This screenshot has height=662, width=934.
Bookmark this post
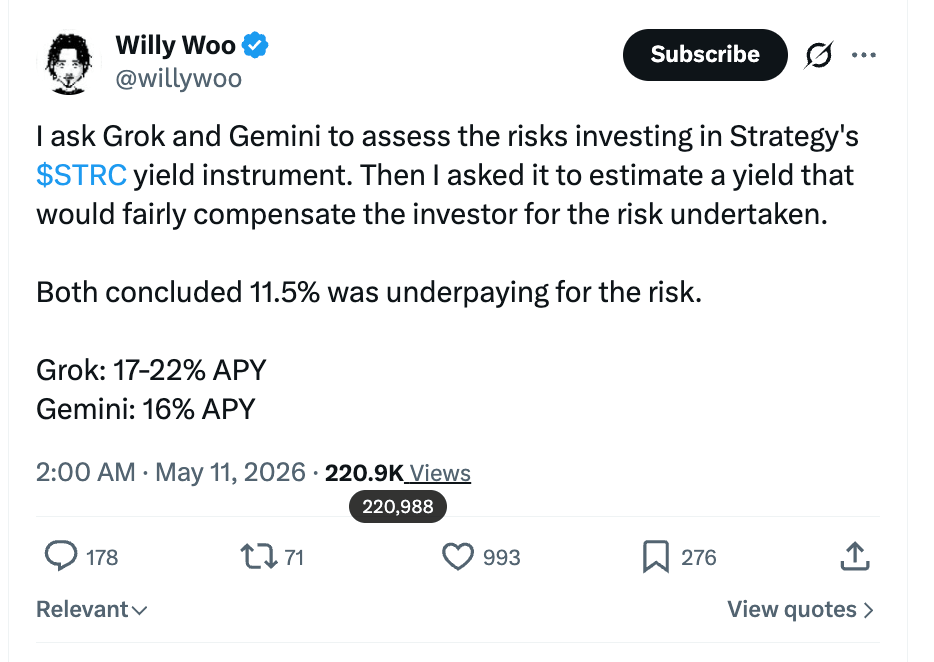tap(656, 557)
